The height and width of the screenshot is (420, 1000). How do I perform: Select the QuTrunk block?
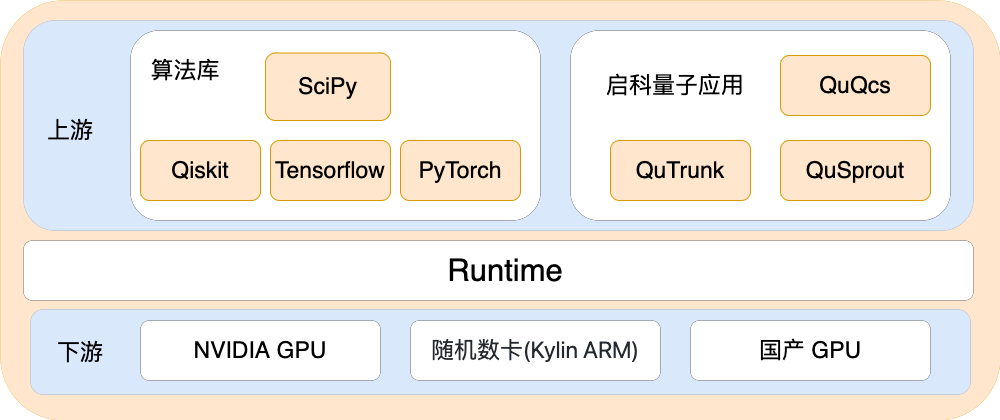click(680, 170)
